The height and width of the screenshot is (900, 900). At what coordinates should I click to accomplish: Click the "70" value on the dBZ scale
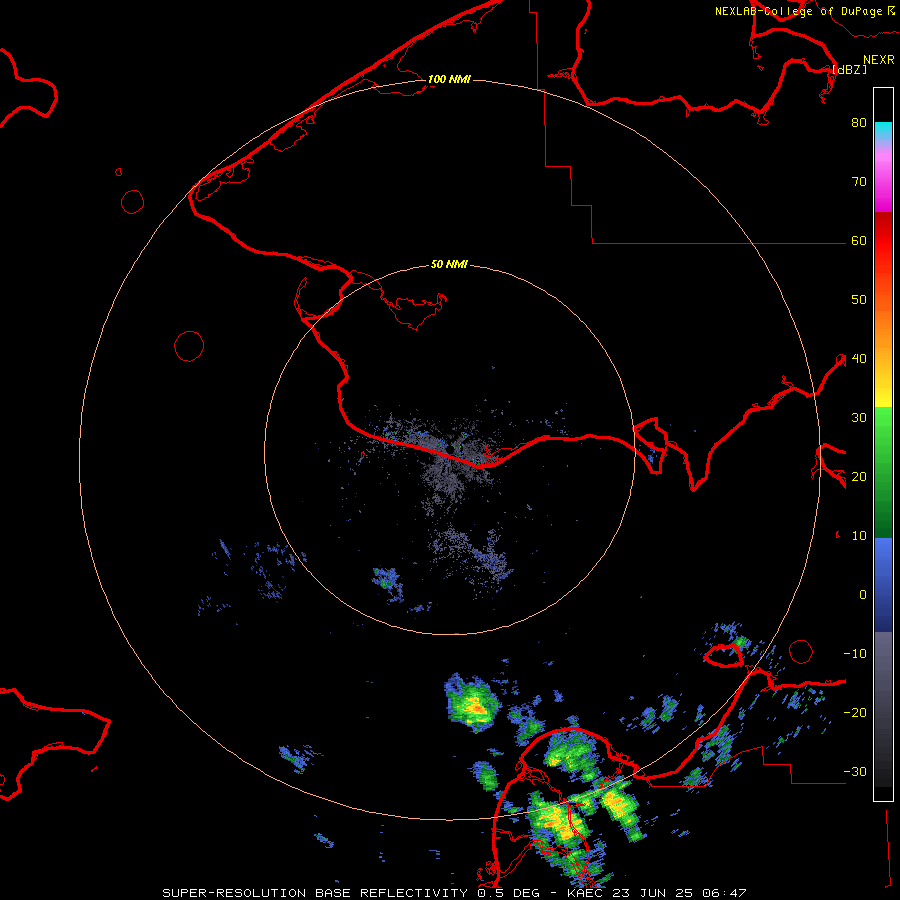pos(859,182)
